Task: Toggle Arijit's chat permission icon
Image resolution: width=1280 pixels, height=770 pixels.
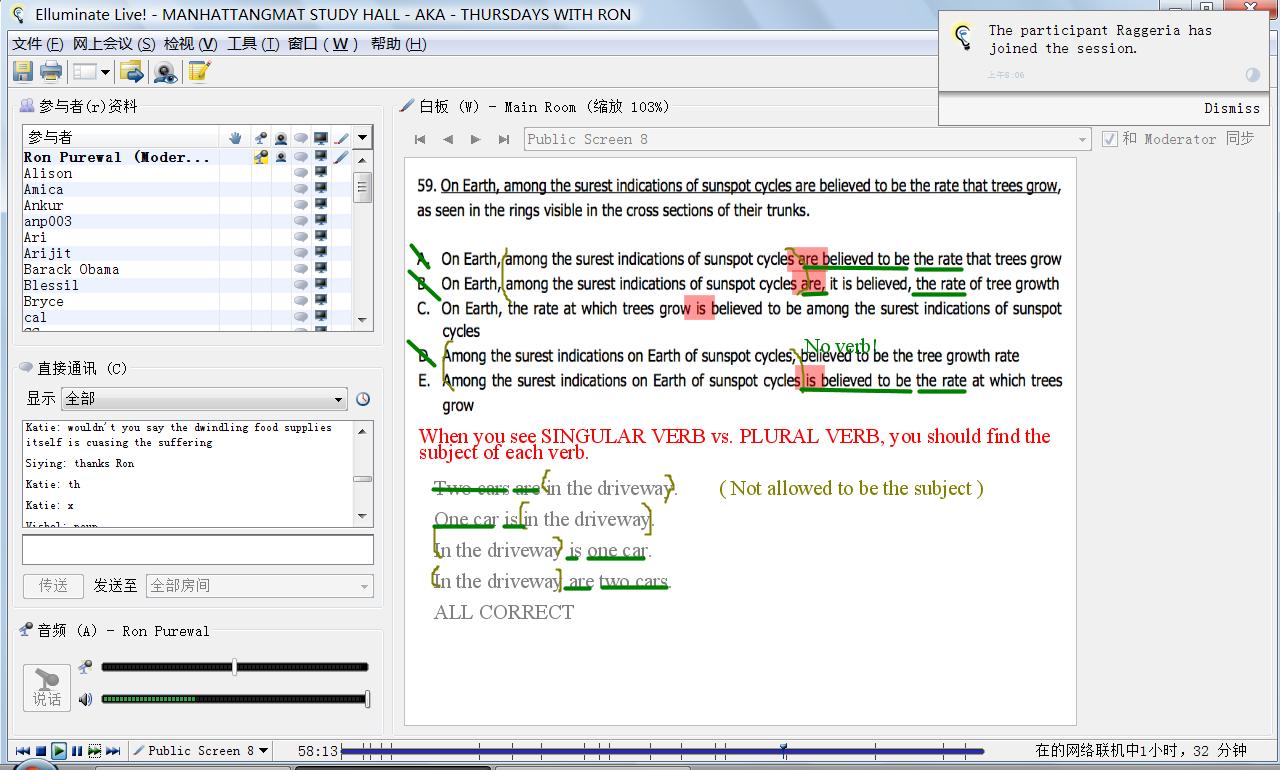Action: (300, 253)
